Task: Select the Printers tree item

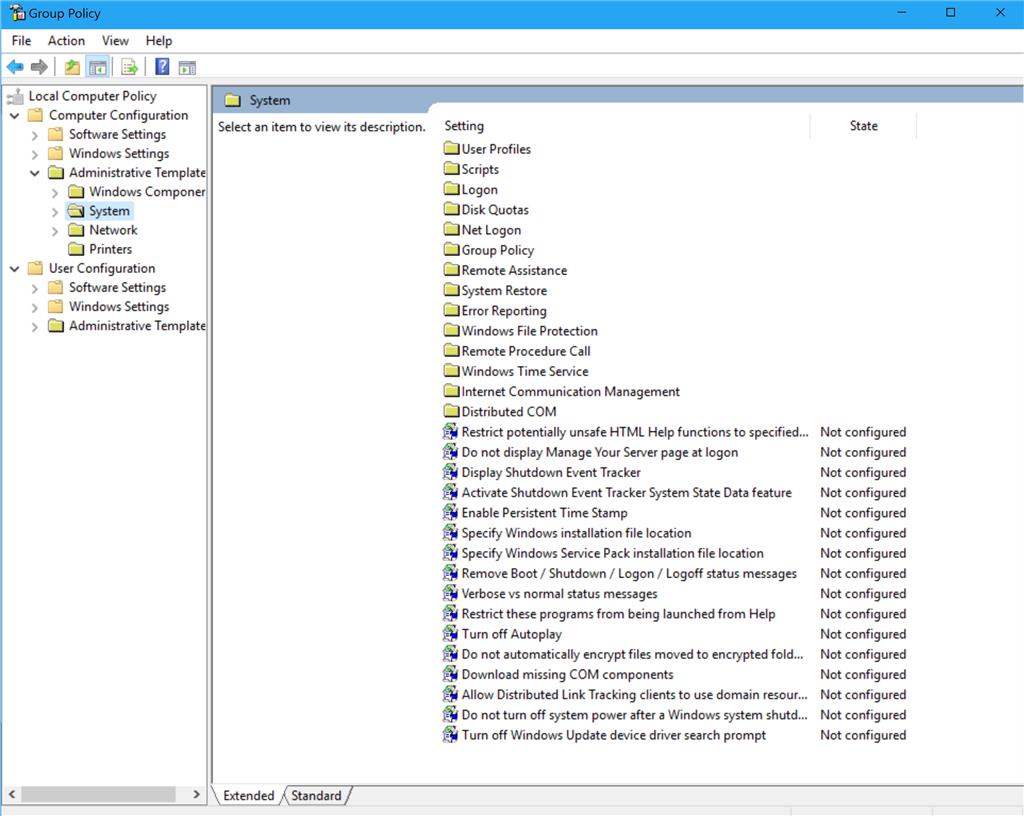Action: (110, 249)
